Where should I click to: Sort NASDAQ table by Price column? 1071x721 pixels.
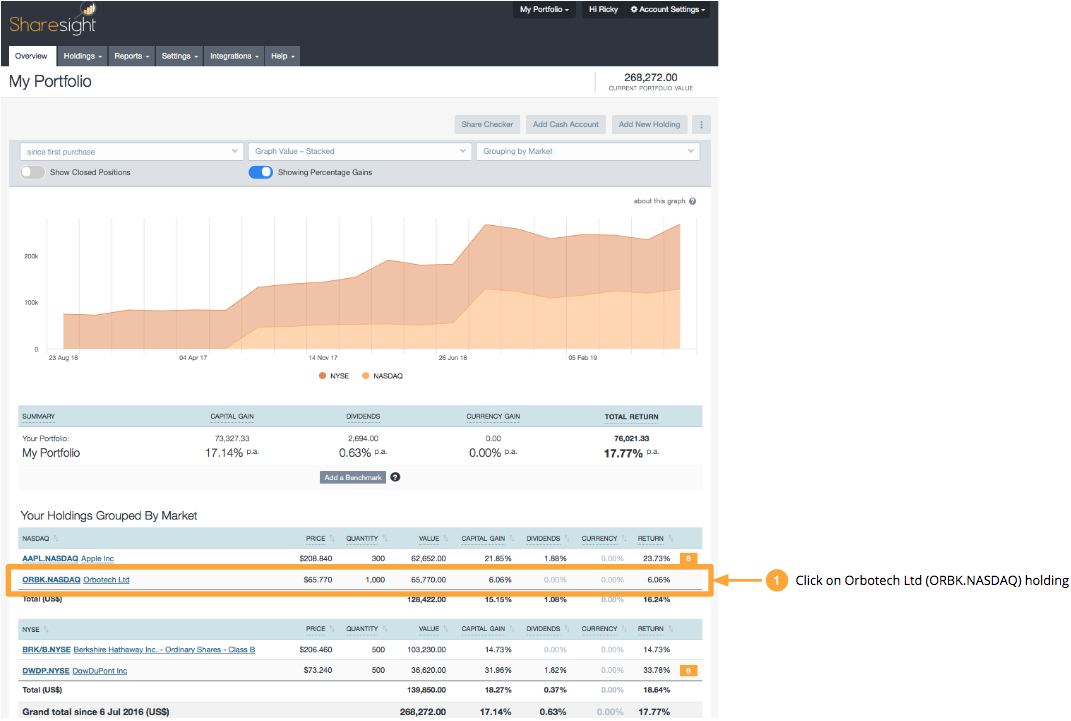pos(318,539)
